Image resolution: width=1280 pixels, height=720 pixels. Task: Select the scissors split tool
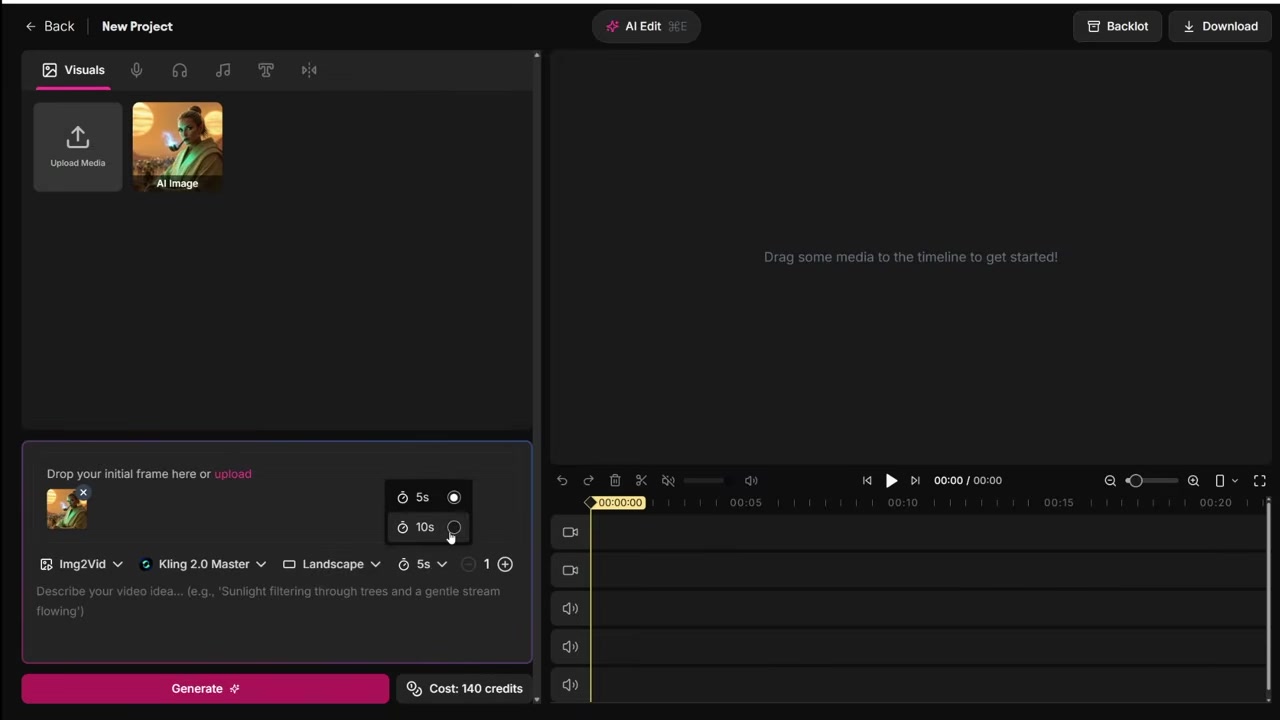642,481
